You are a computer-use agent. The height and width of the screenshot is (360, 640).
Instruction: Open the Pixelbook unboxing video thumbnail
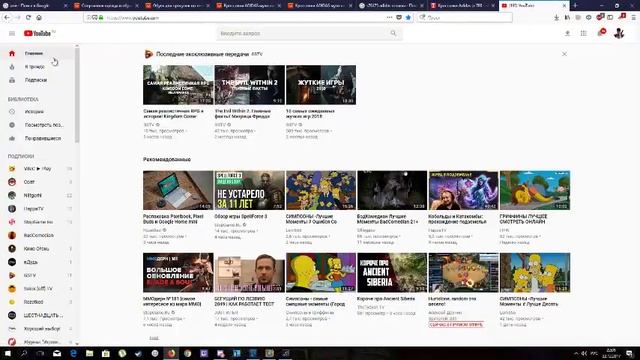pyautogui.click(x=178, y=190)
